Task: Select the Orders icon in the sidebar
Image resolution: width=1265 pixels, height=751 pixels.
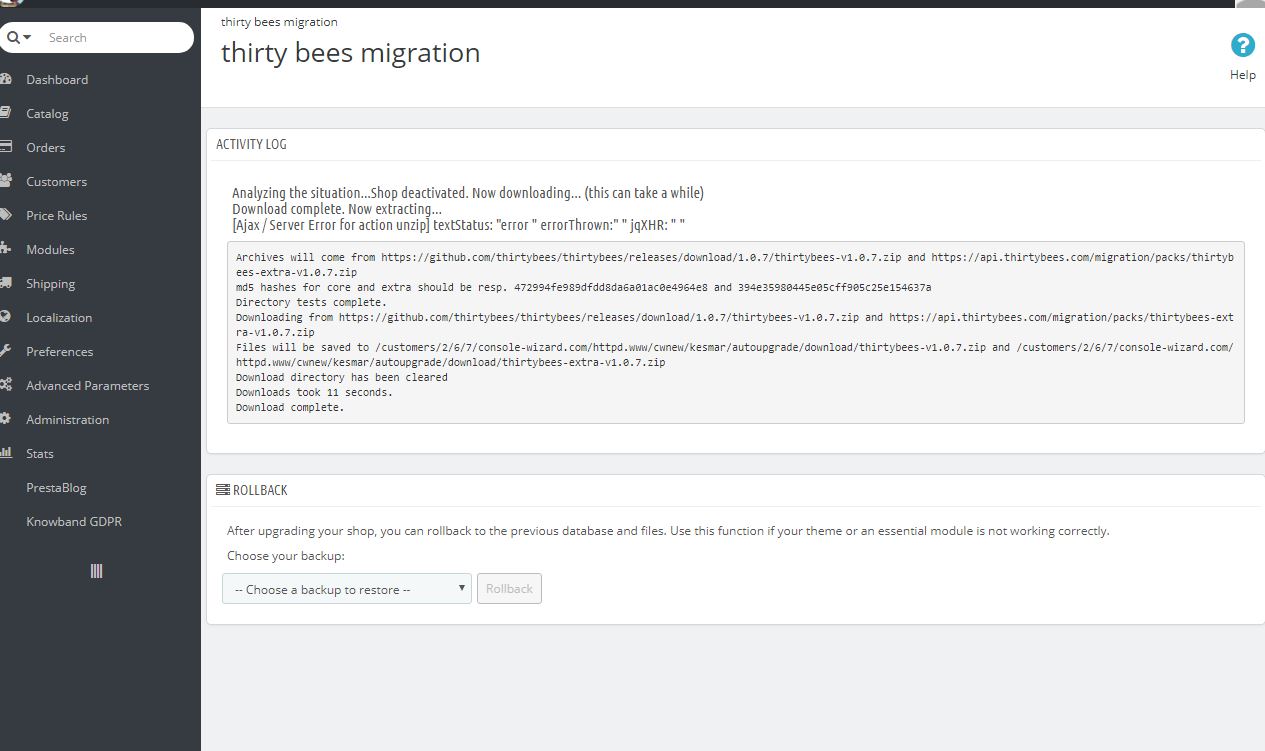Action: [8, 147]
